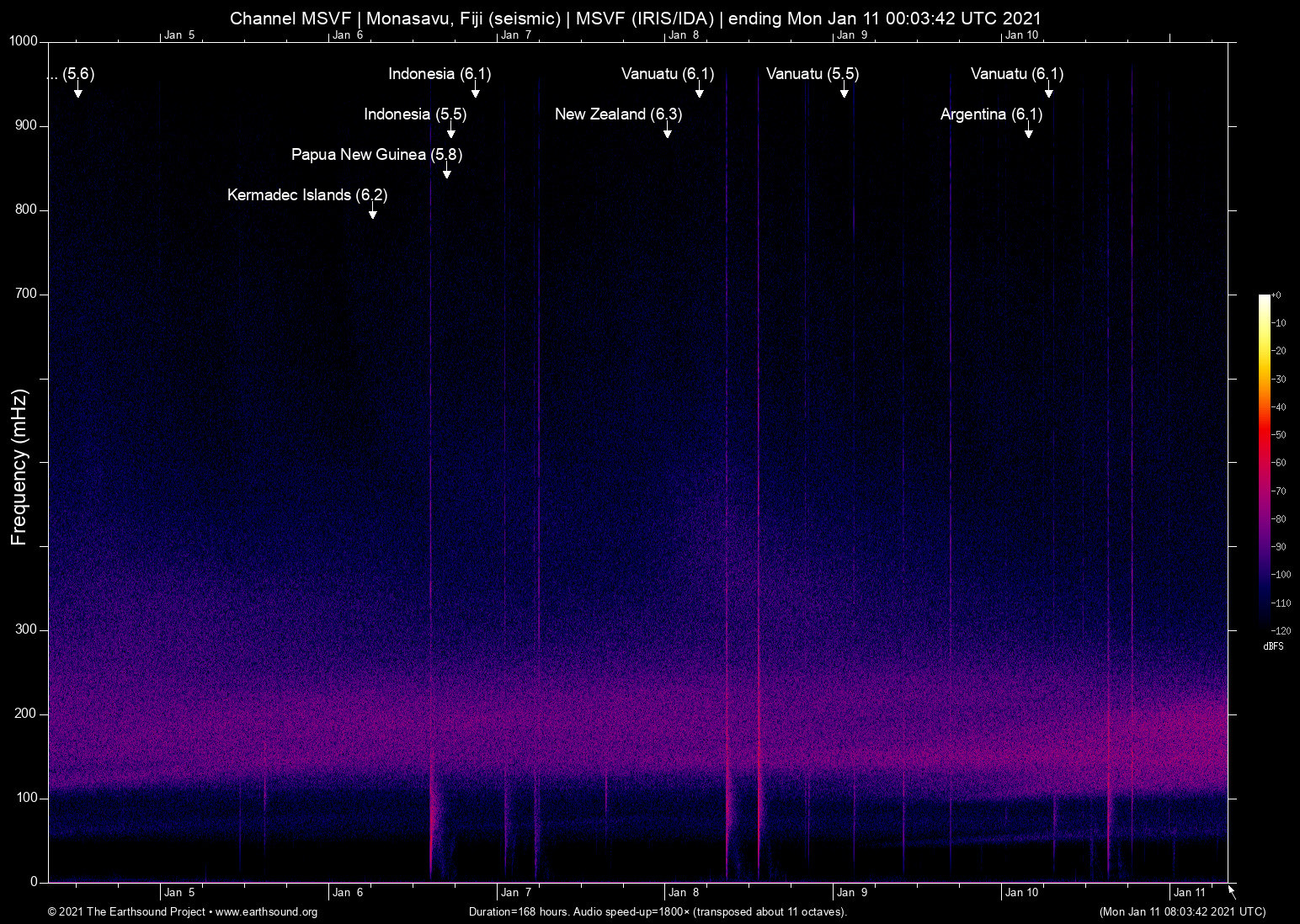
Task: Select the 100 frequency axis label
Action: click(x=27, y=798)
